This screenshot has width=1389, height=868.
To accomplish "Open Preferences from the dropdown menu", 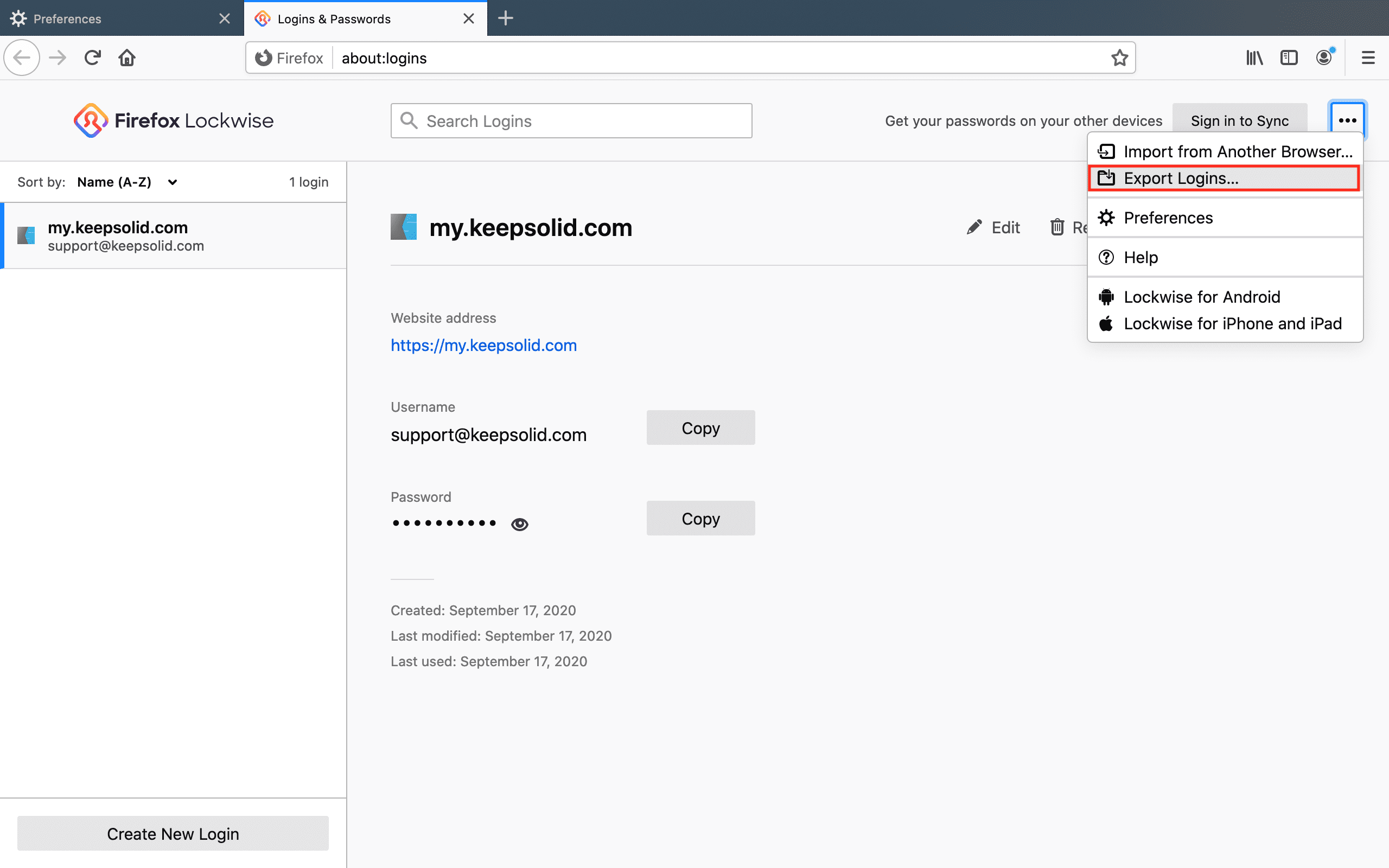I will pyautogui.click(x=1168, y=218).
